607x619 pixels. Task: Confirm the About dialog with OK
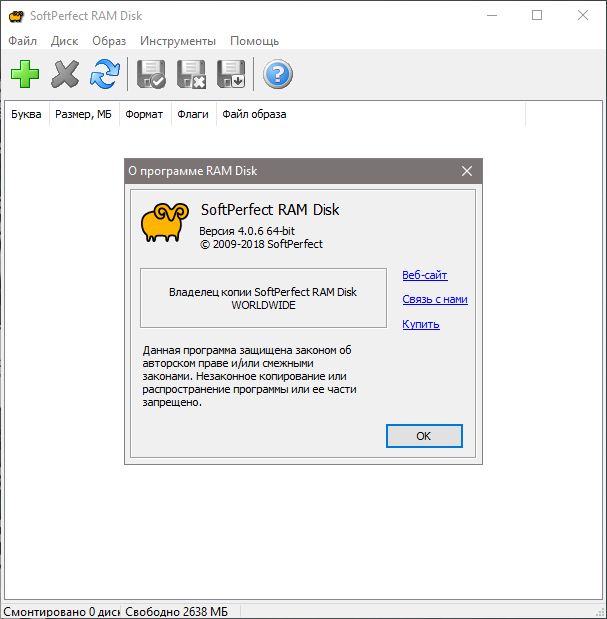pos(424,436)
